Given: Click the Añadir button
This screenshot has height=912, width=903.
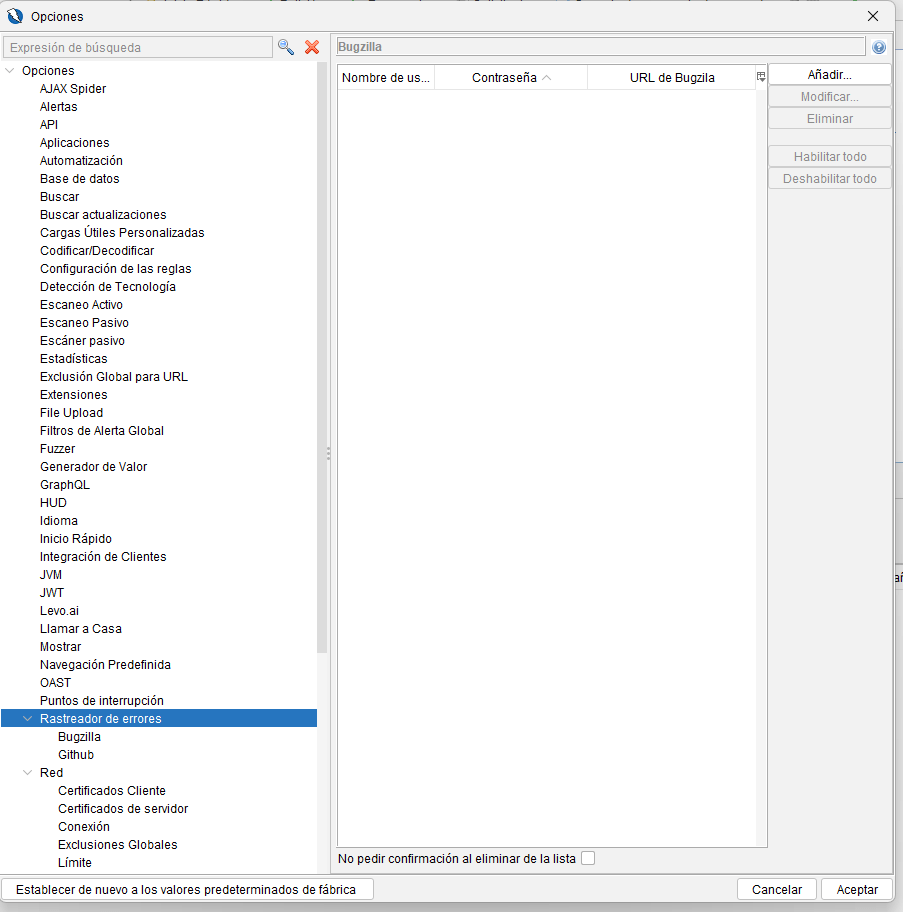Looking at the screenshot, I should pos(829,75).
